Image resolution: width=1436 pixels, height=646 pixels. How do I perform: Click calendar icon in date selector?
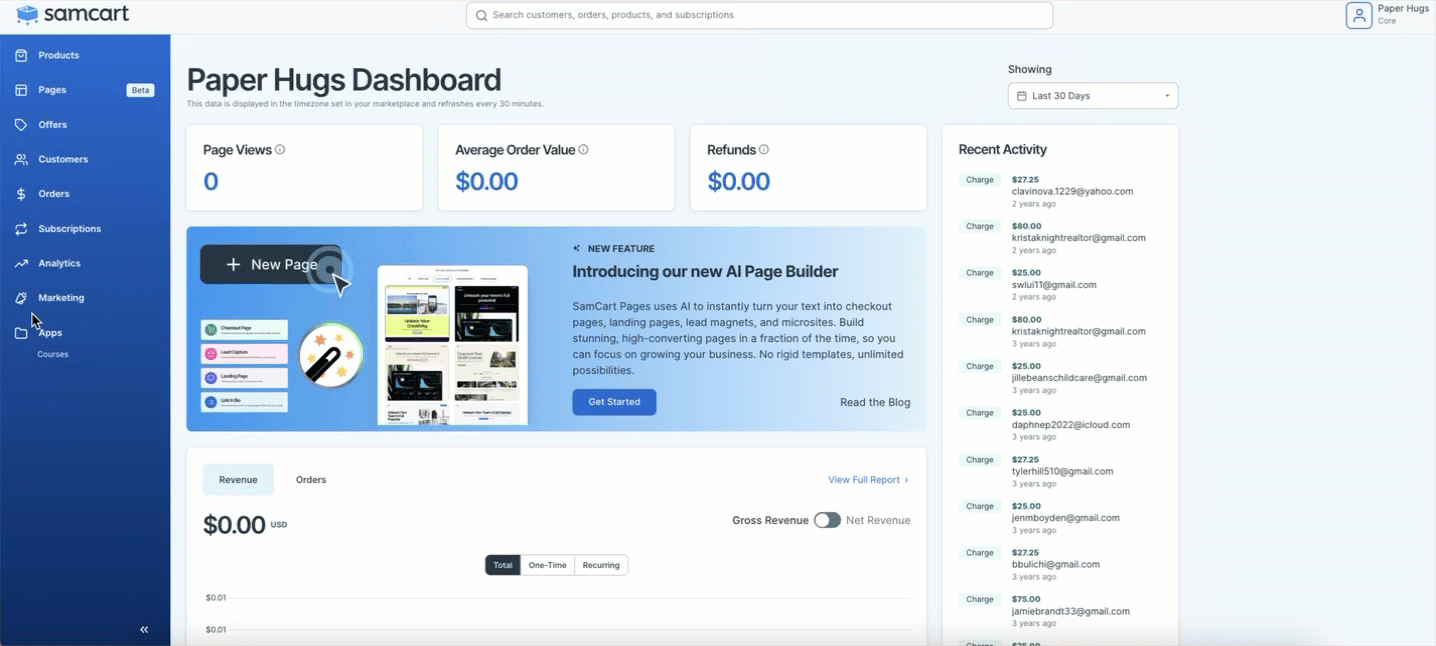pyautogui.click(x=1021, y=96)
